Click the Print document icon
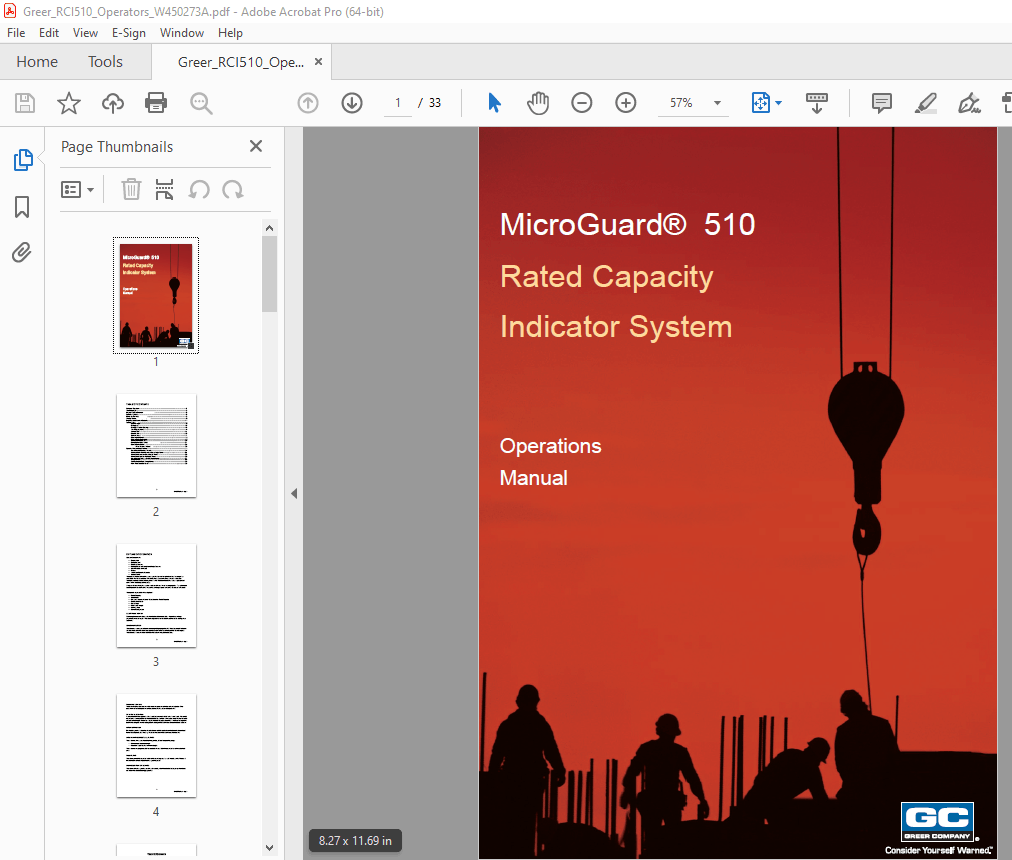 [156, 102]
